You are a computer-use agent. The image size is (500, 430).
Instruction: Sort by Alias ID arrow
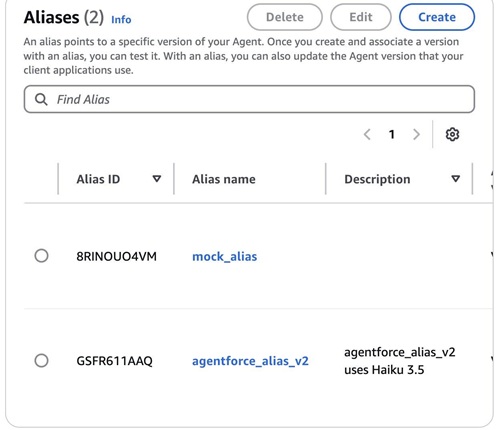157,179
